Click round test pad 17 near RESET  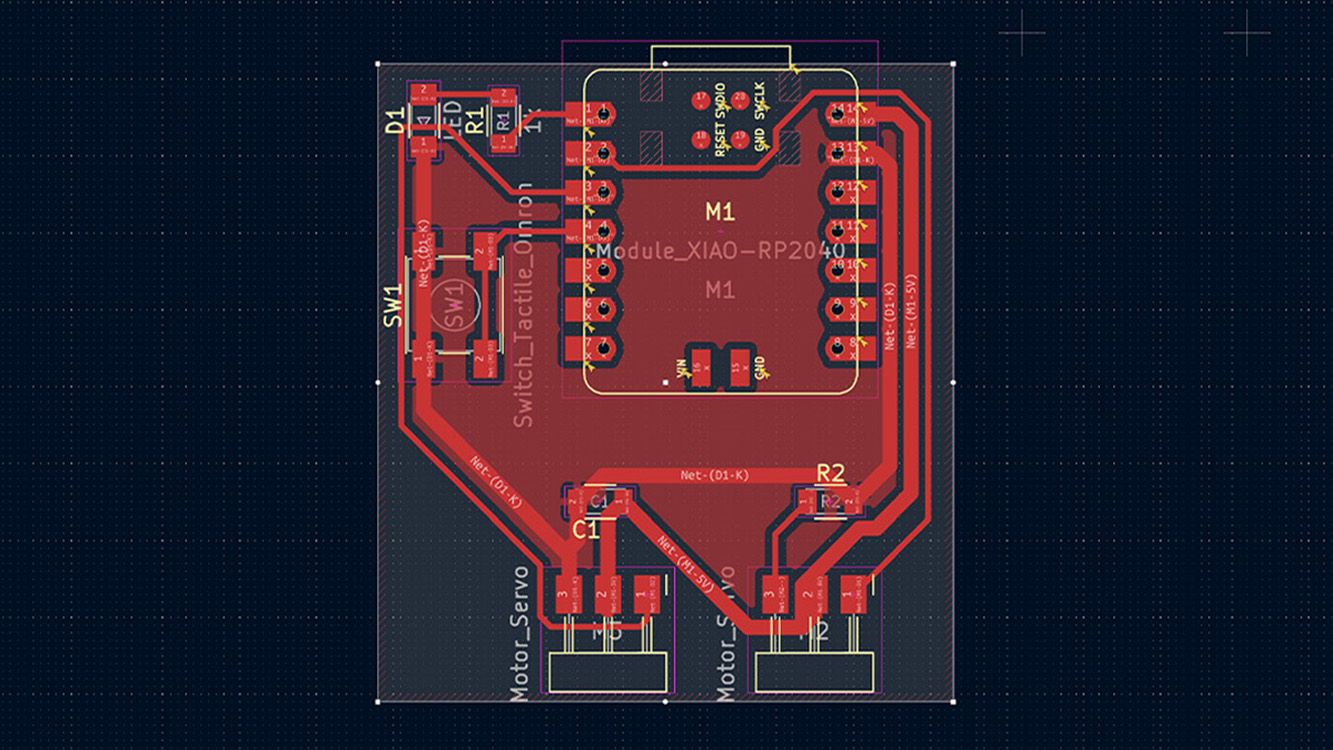click(701, 100)
